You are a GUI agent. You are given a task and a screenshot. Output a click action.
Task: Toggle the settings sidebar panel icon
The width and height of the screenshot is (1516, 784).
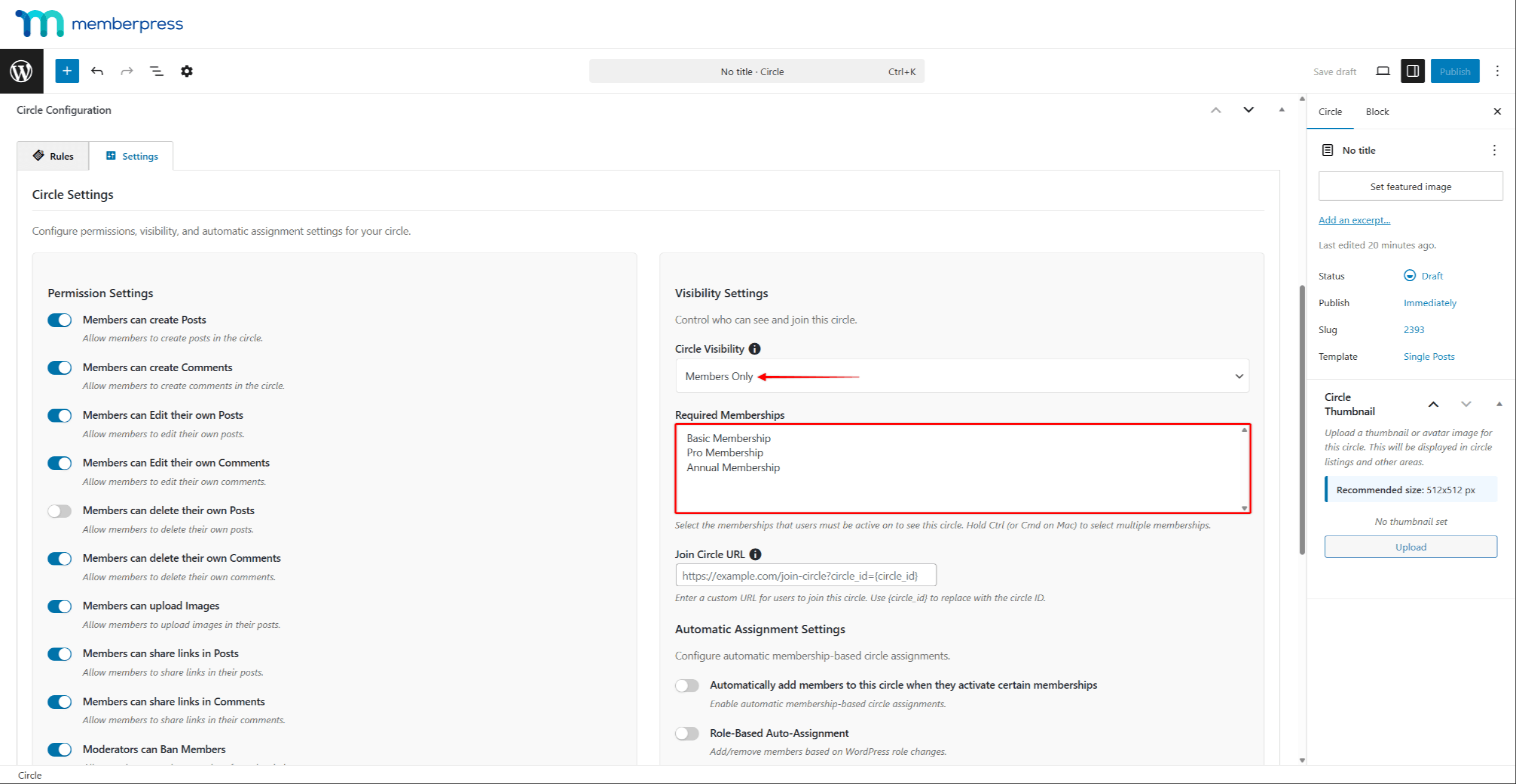pyautogui.click(x=1412, y=71)
